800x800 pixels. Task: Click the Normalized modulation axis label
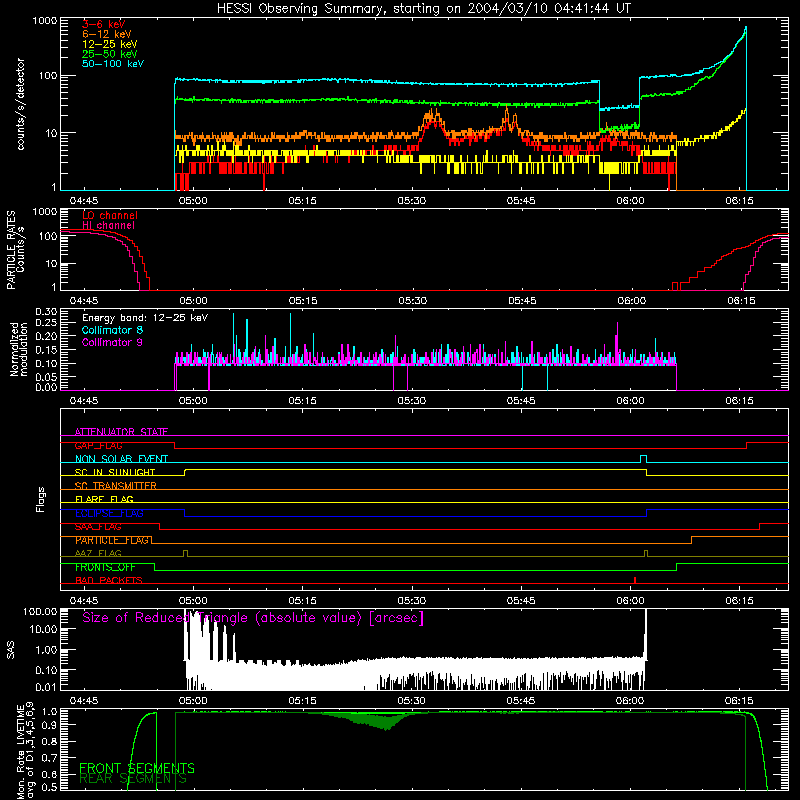[19, 349]
